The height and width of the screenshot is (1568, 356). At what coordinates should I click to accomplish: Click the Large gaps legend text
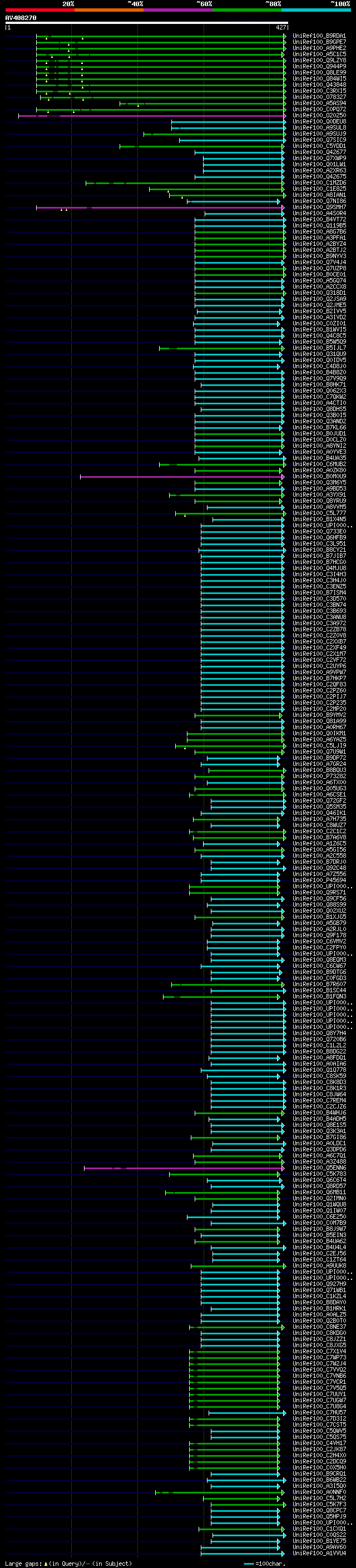(68, 1563)
